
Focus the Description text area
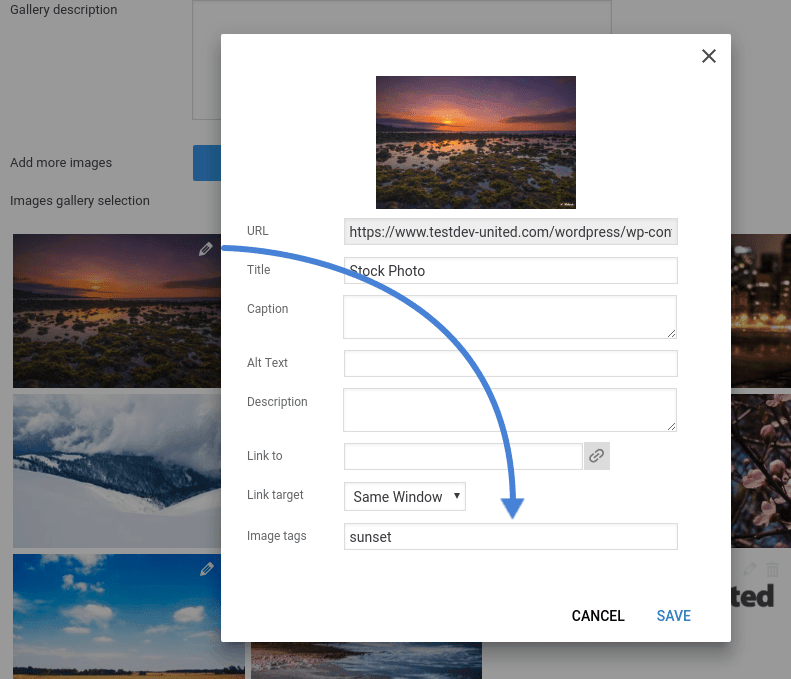point(510,410)
